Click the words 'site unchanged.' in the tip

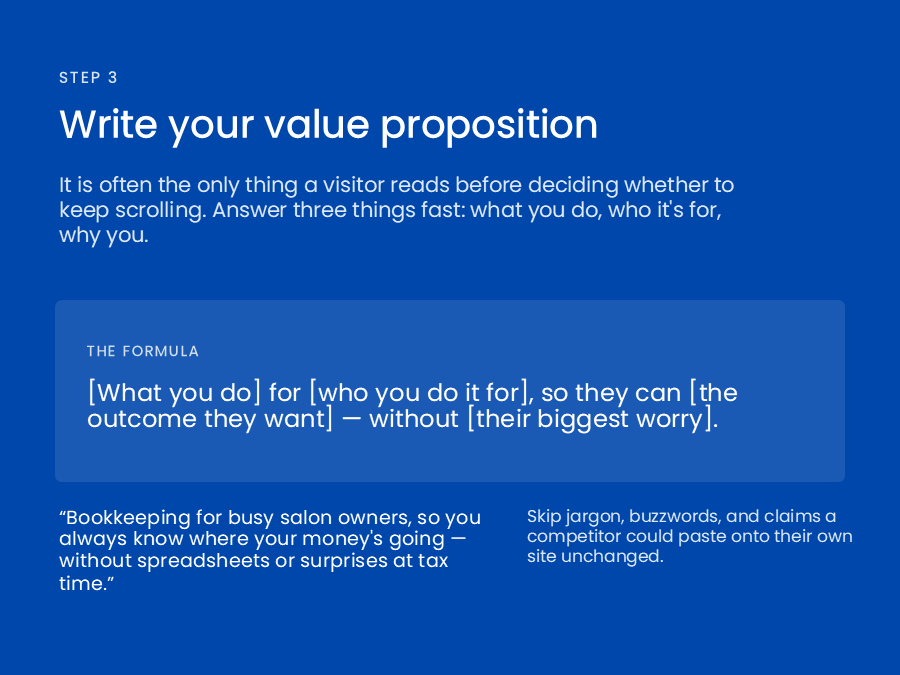tap(595, 556)
